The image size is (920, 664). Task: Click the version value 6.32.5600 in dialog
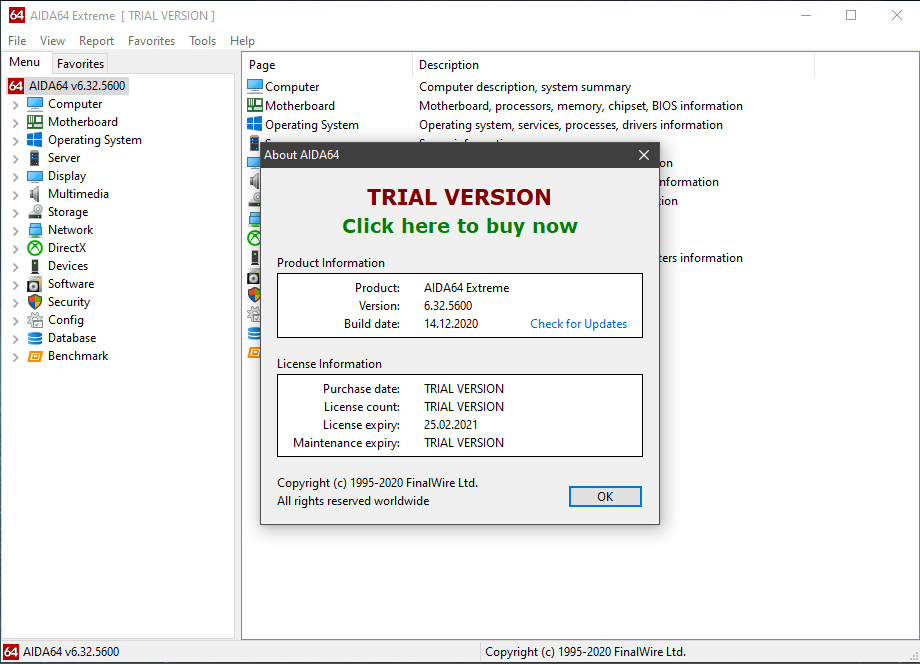pyautogui.click(x=448, y=306)
